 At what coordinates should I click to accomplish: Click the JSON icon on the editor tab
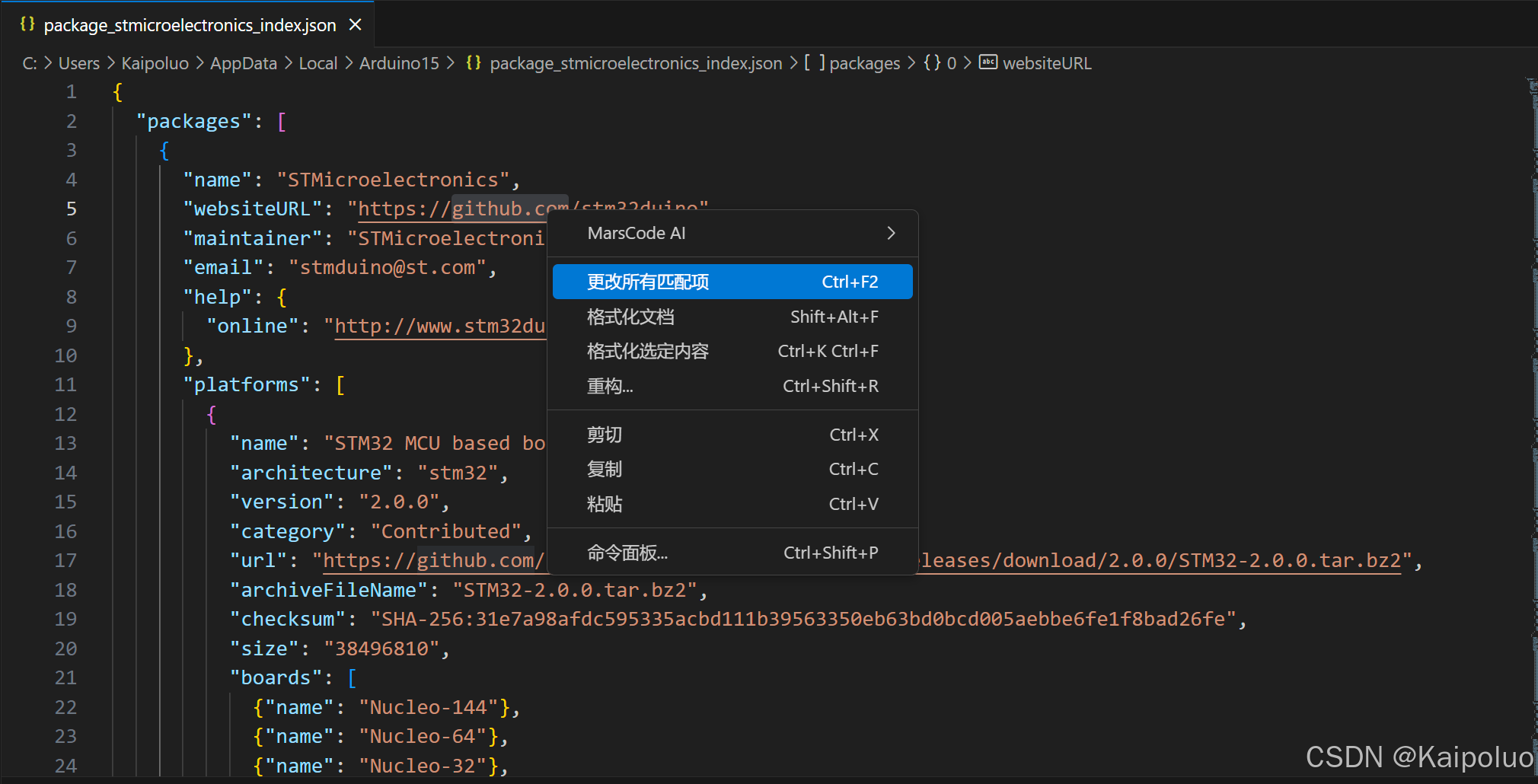point(27,24)
